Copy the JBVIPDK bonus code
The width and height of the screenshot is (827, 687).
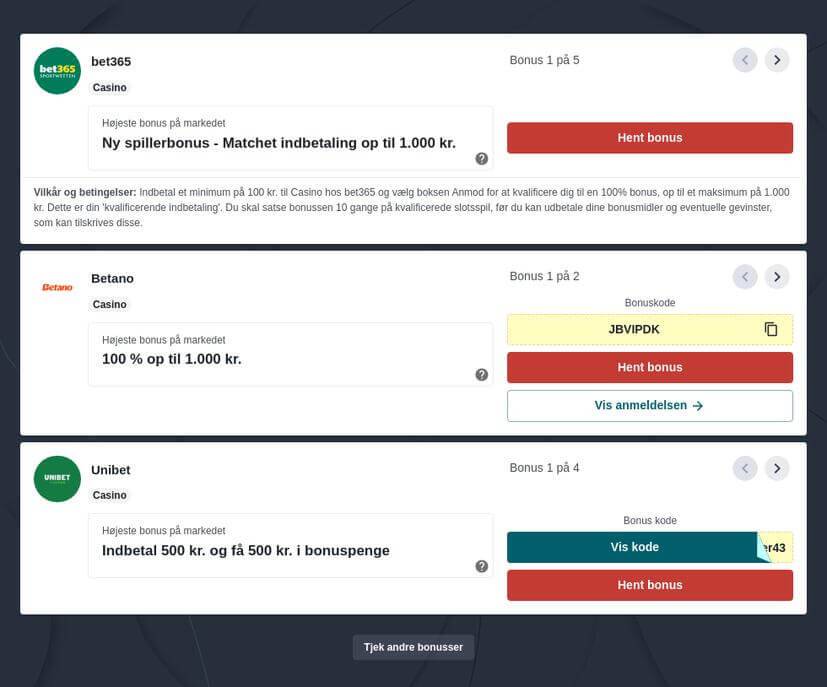pyautogui.click(x=771, y=329)
